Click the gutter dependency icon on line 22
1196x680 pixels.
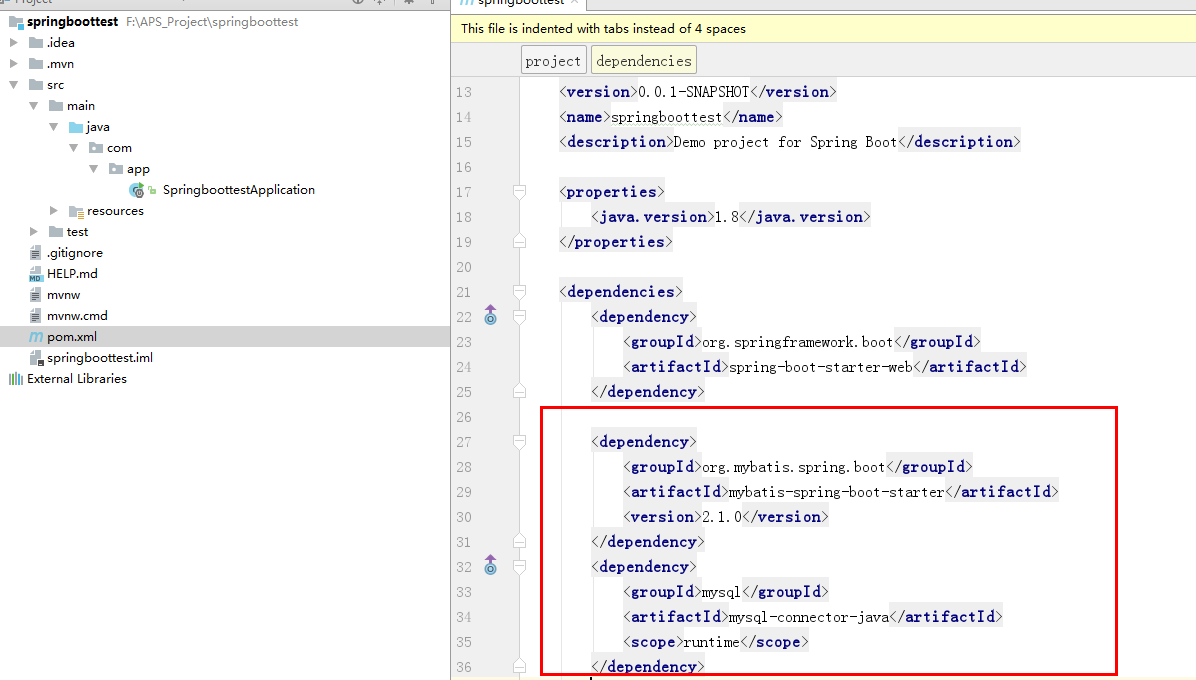click(x=490, y=316)
